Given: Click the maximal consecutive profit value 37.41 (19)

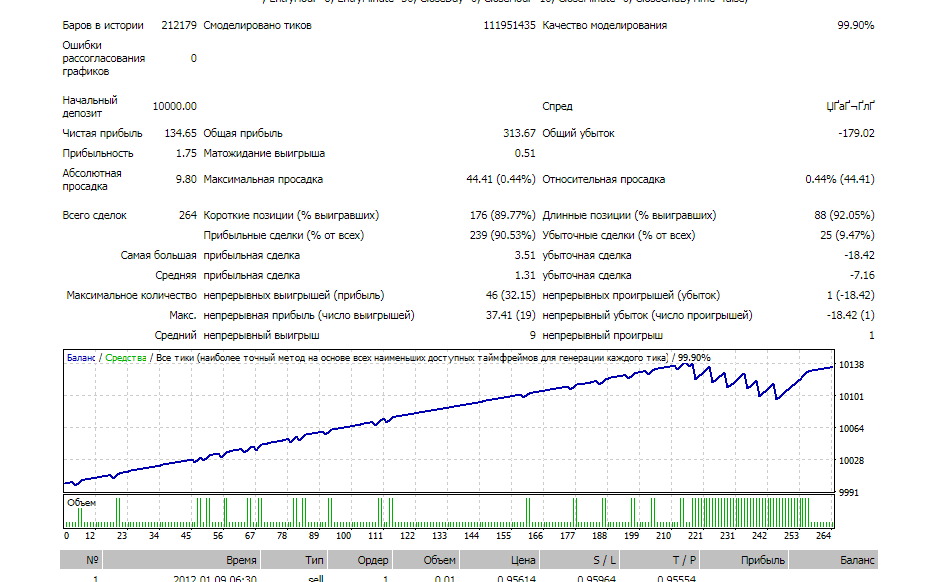Looking at the screenshot, I should 510,316.
